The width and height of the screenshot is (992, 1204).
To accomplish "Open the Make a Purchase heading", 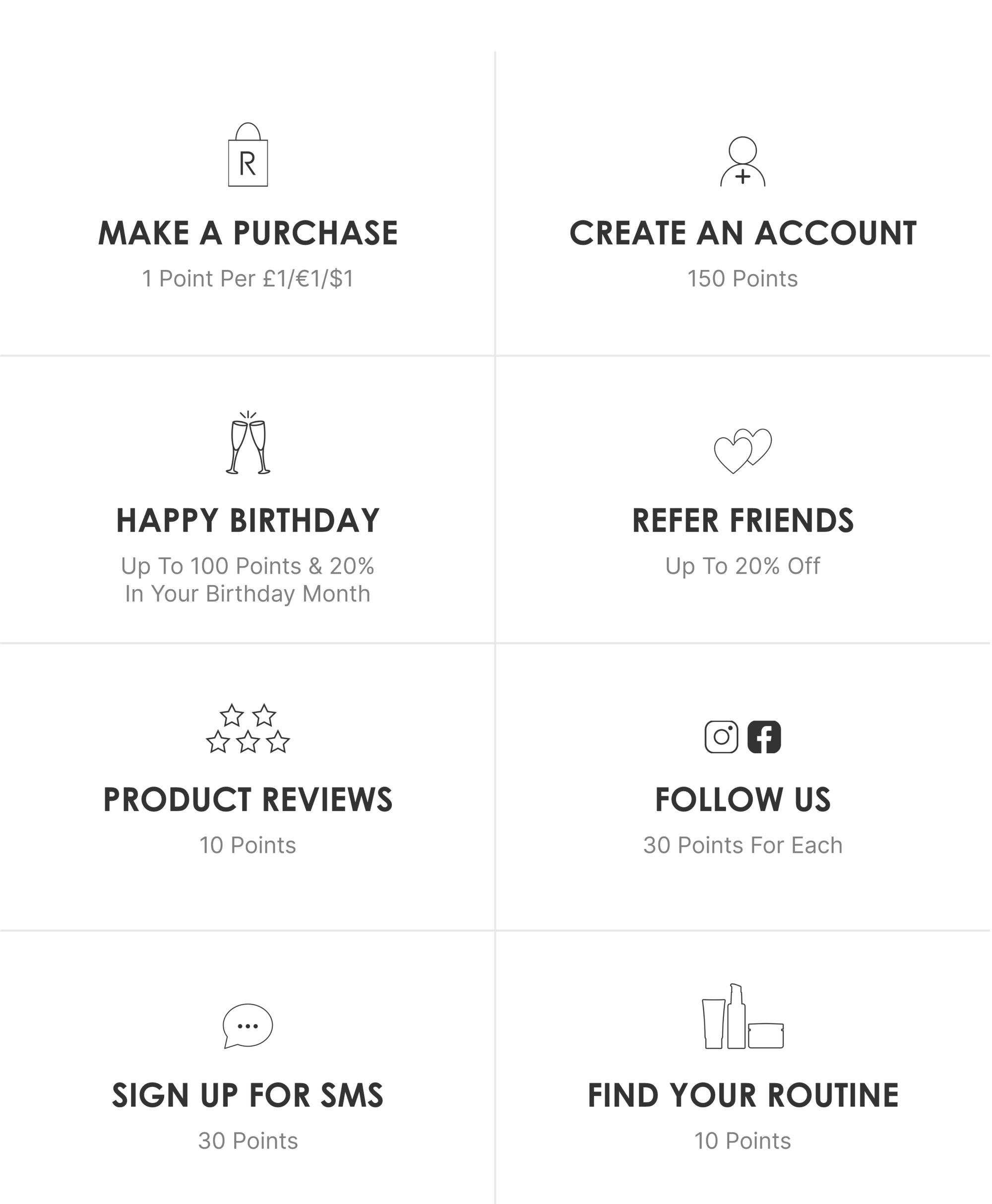I will 248,233.
